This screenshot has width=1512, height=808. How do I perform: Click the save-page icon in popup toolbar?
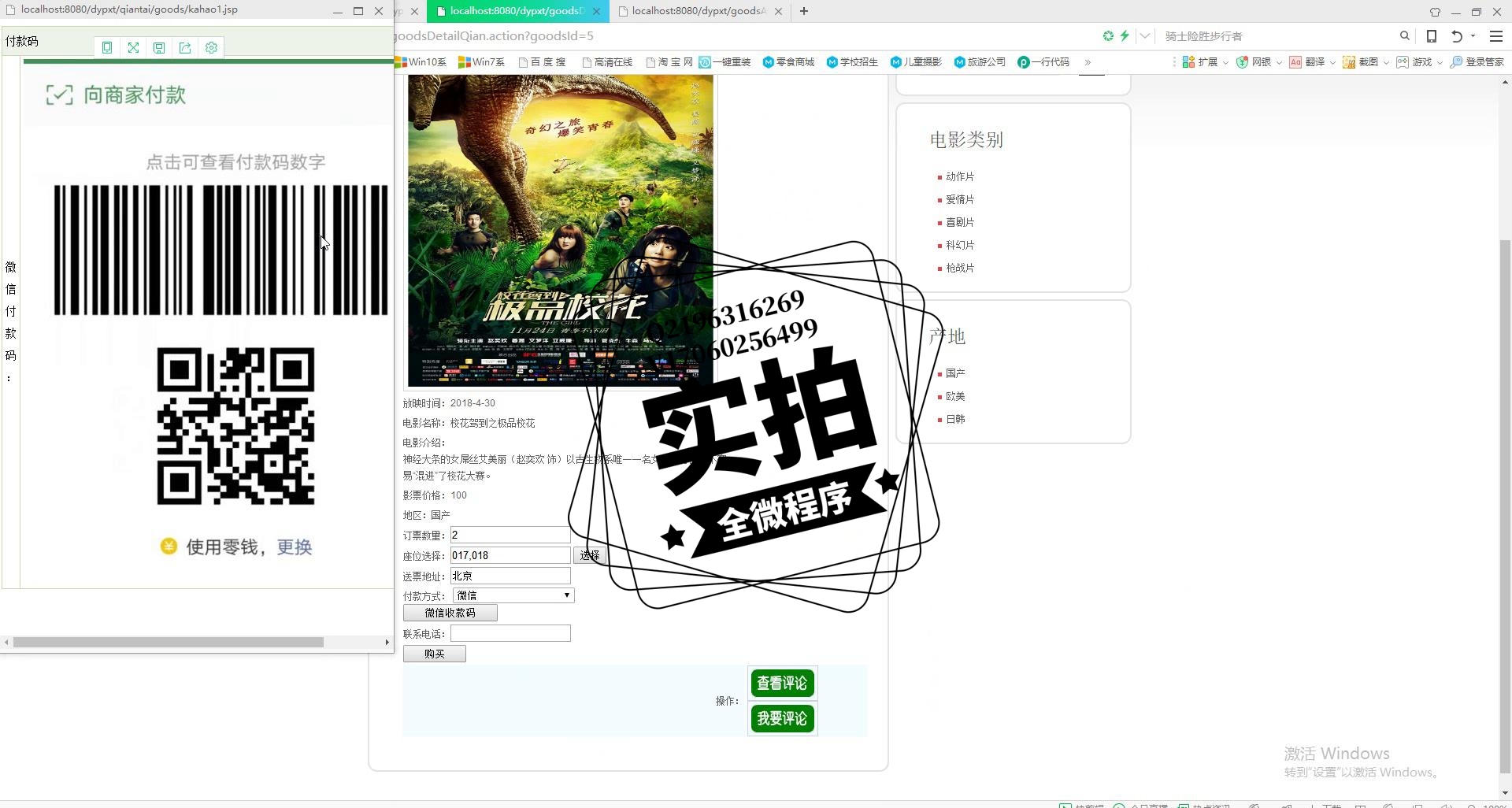pyautogui.click(x=159, y=48)
